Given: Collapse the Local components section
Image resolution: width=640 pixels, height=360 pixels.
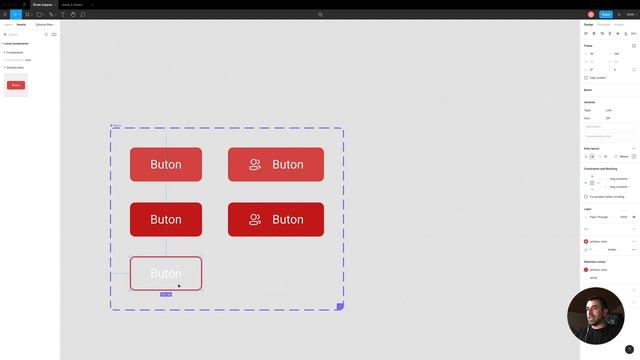Looking at the screenshot, I should 16,44.
